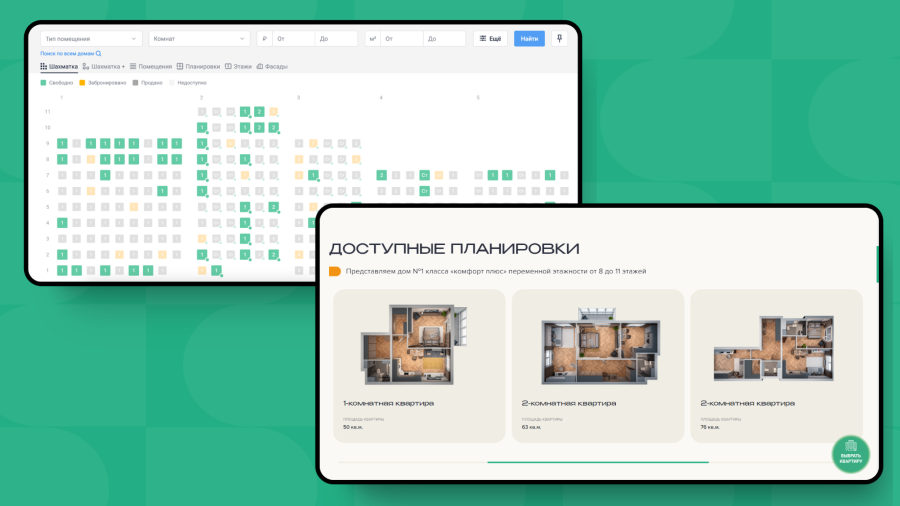Open the Тип помещения dropdown

click(91, 38)
